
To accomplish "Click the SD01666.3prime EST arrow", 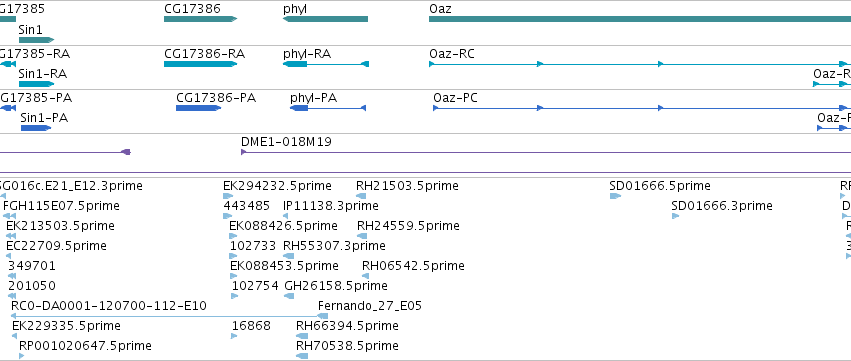I will pos(675,216).
